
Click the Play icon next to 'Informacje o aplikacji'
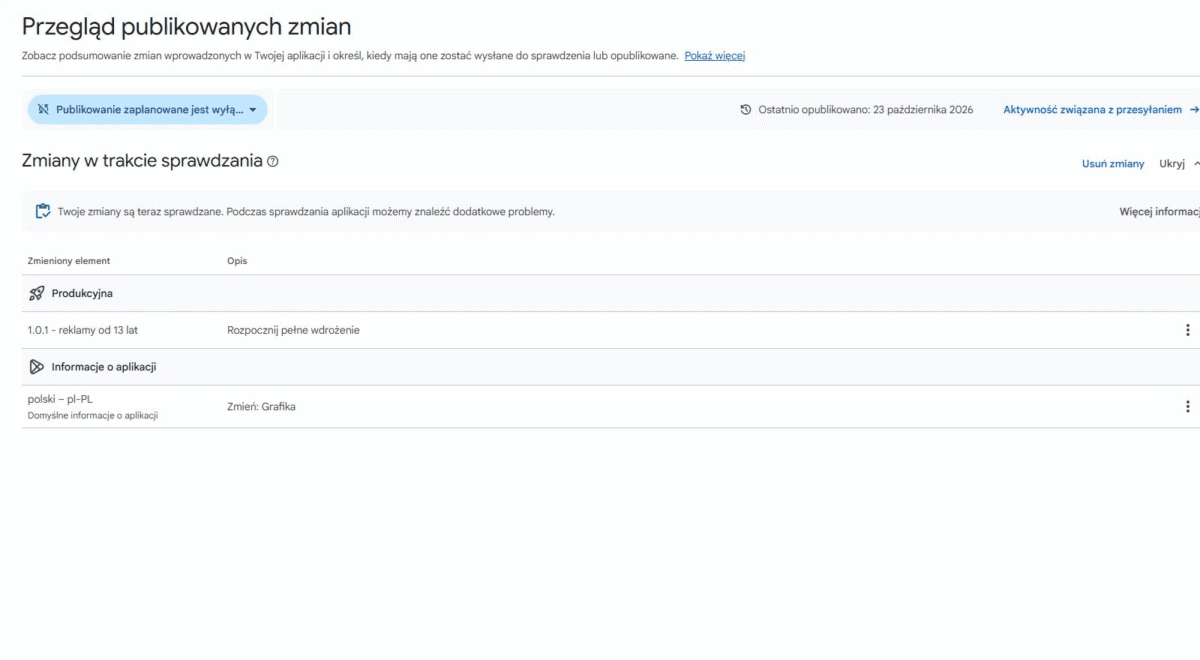[x=37, y=367]
